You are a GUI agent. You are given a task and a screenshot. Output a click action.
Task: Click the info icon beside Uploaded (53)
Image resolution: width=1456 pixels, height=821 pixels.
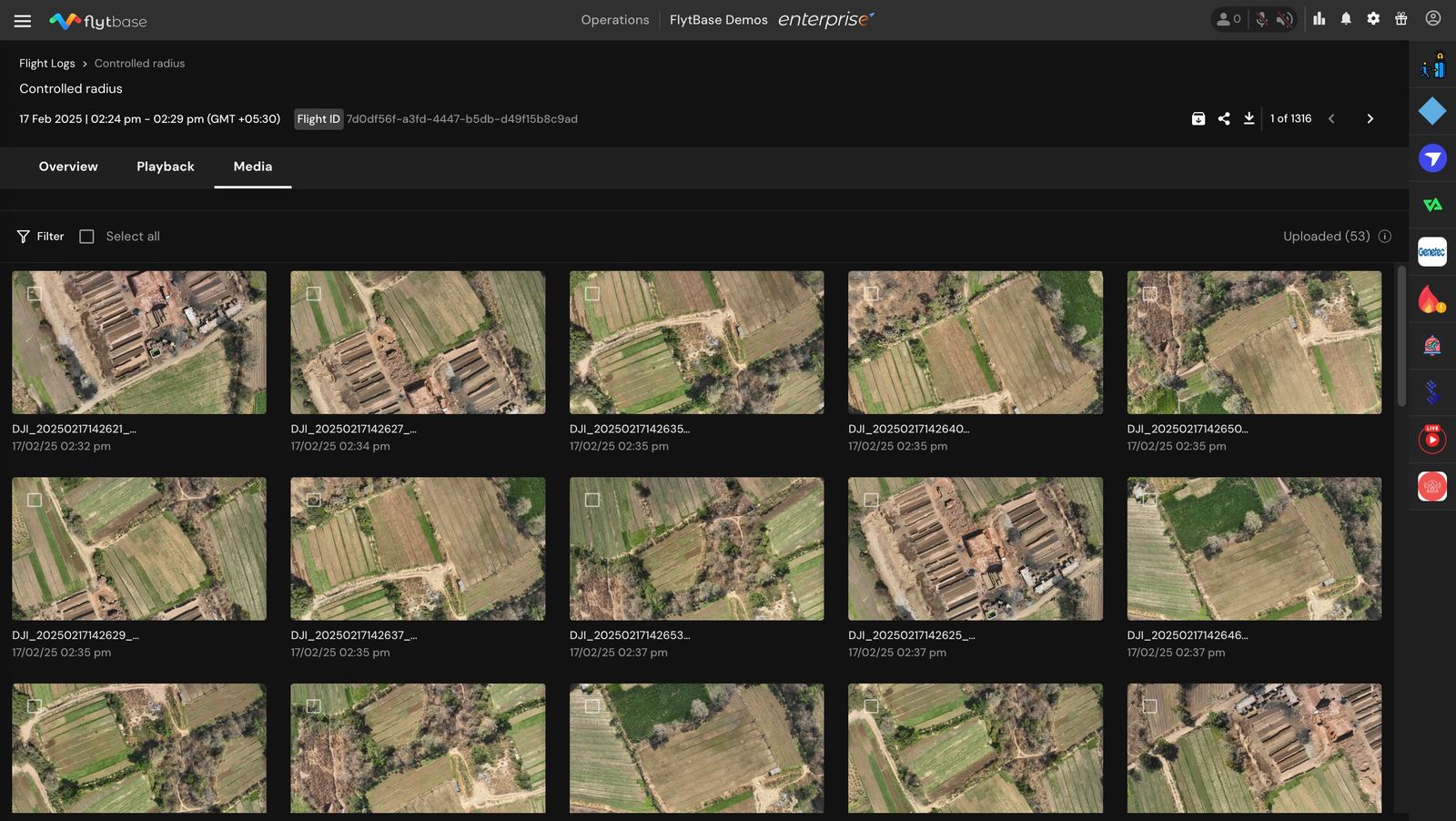coord(1385,237)
